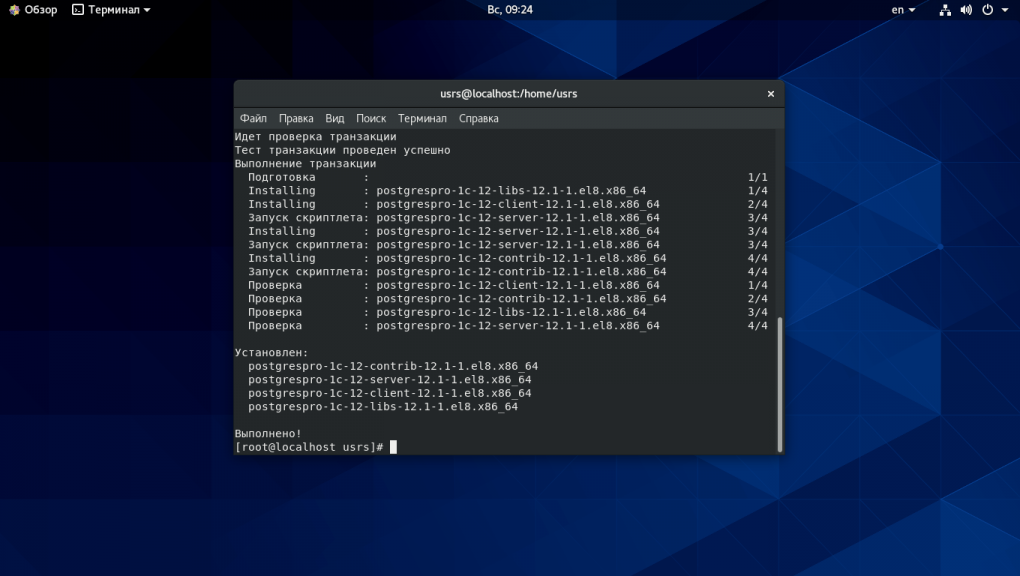Open the Поиск menu
This screenshot has height=576, width=1020.
click(371, 118)
